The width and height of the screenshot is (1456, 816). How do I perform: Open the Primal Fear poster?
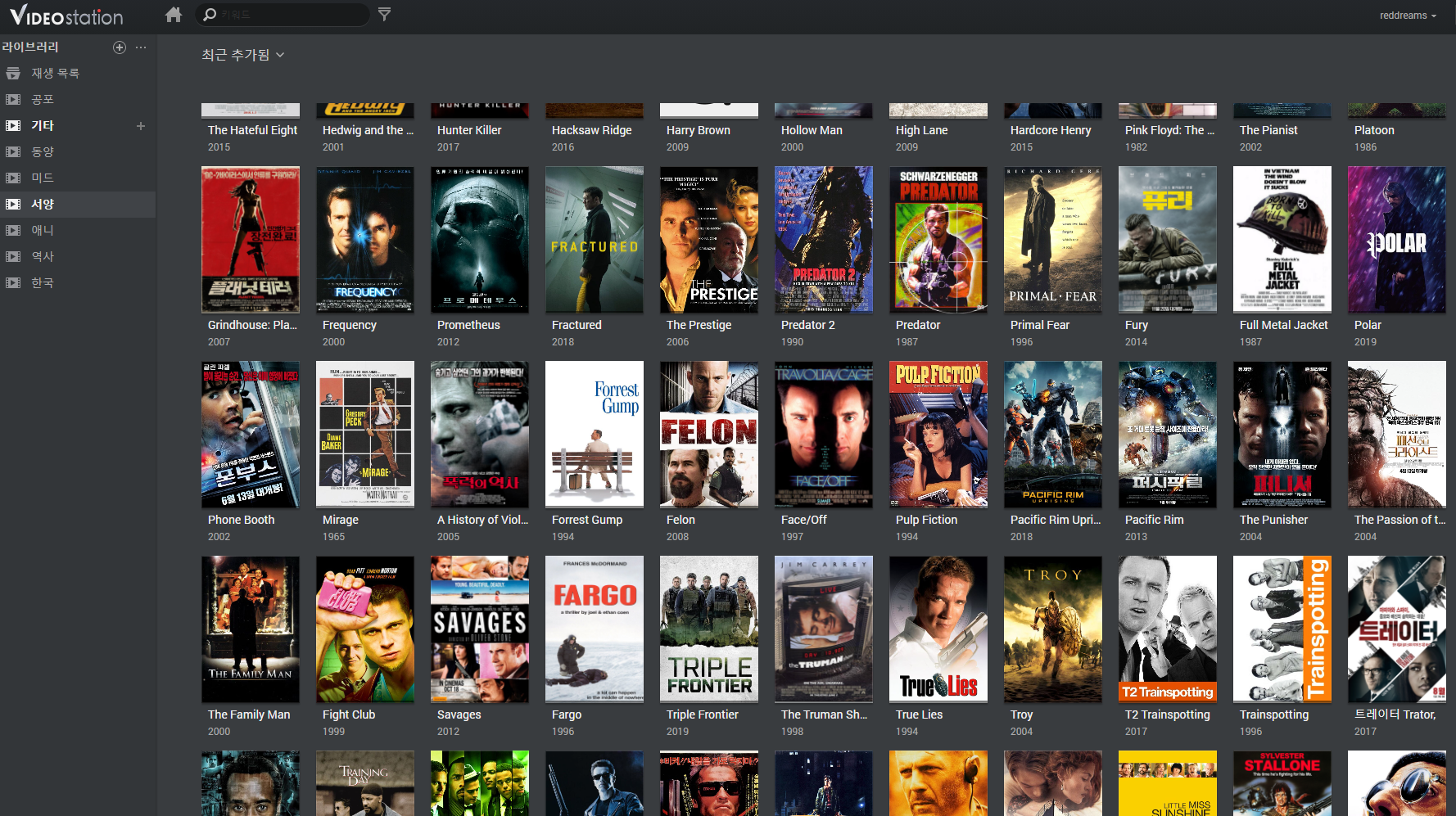(1053, 240)
